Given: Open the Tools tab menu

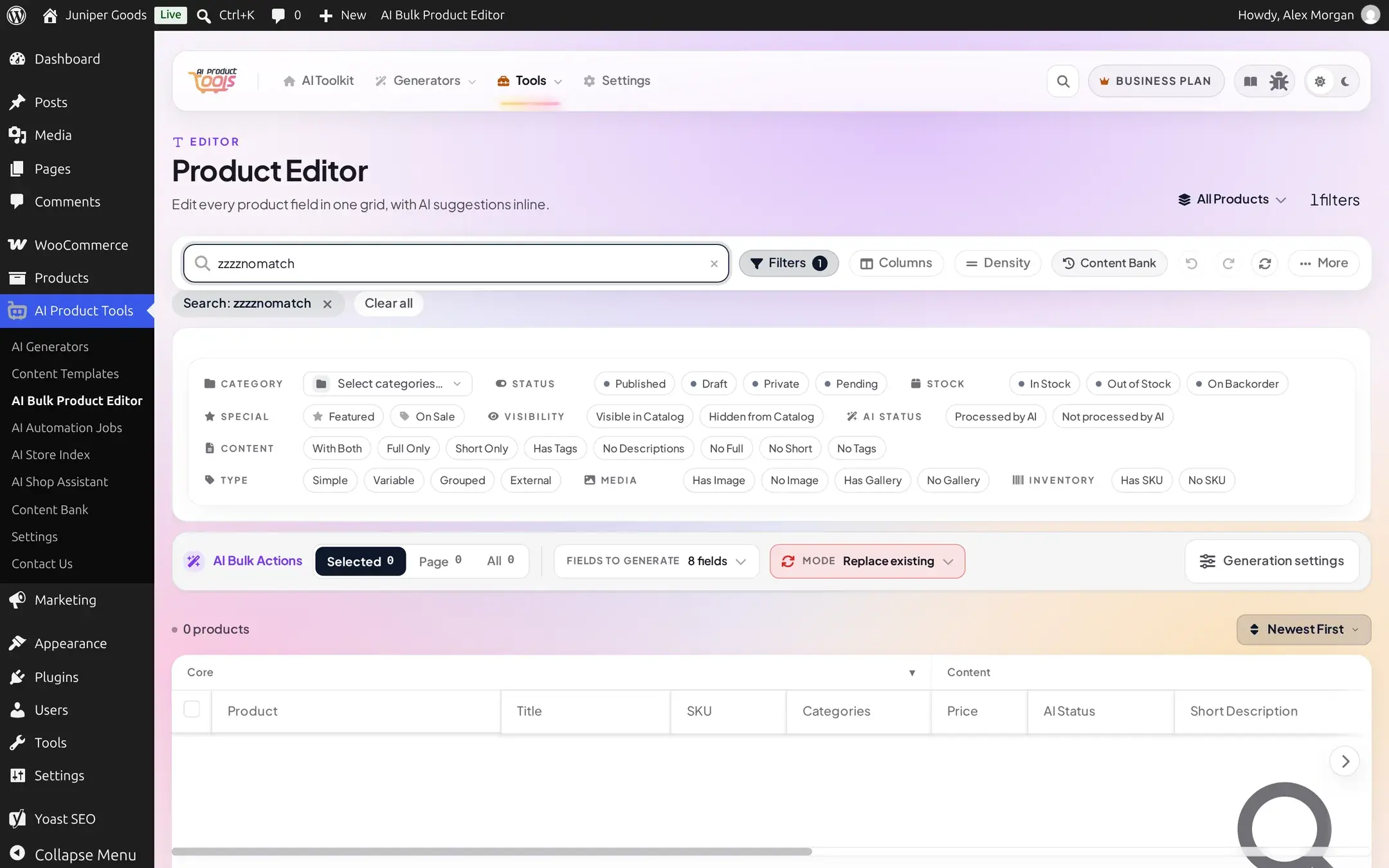Looking at the screenshot, I should pyautogui.click(x=530, y=81).
